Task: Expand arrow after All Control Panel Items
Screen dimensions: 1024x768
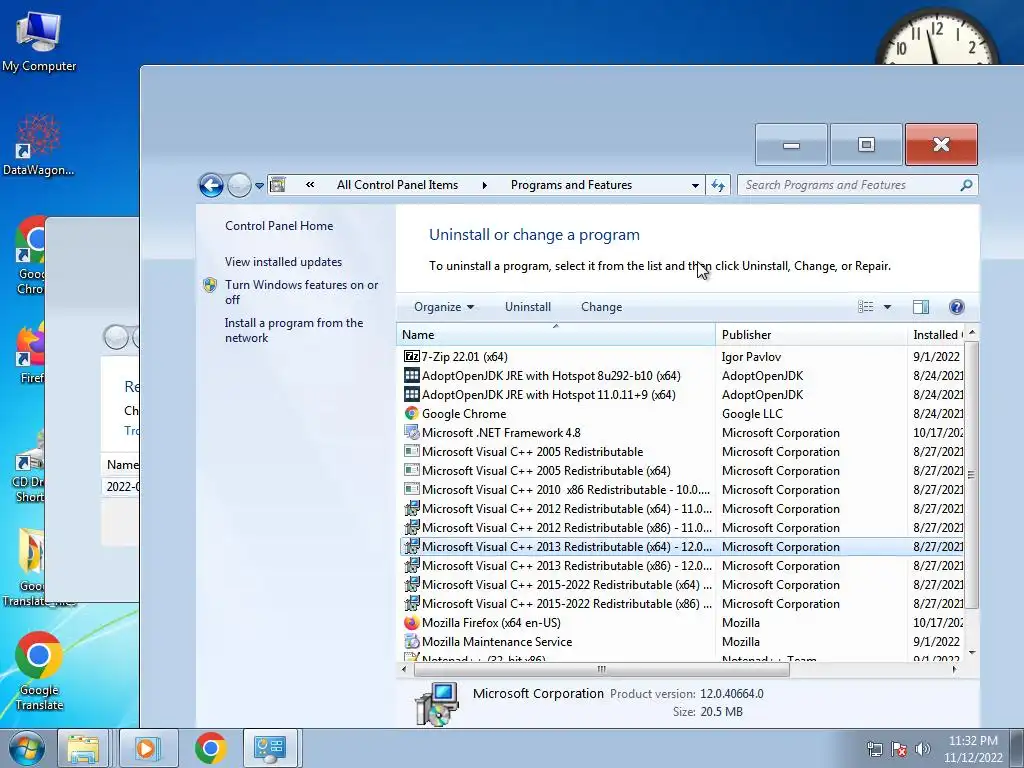Action: [x=485, y=185]
